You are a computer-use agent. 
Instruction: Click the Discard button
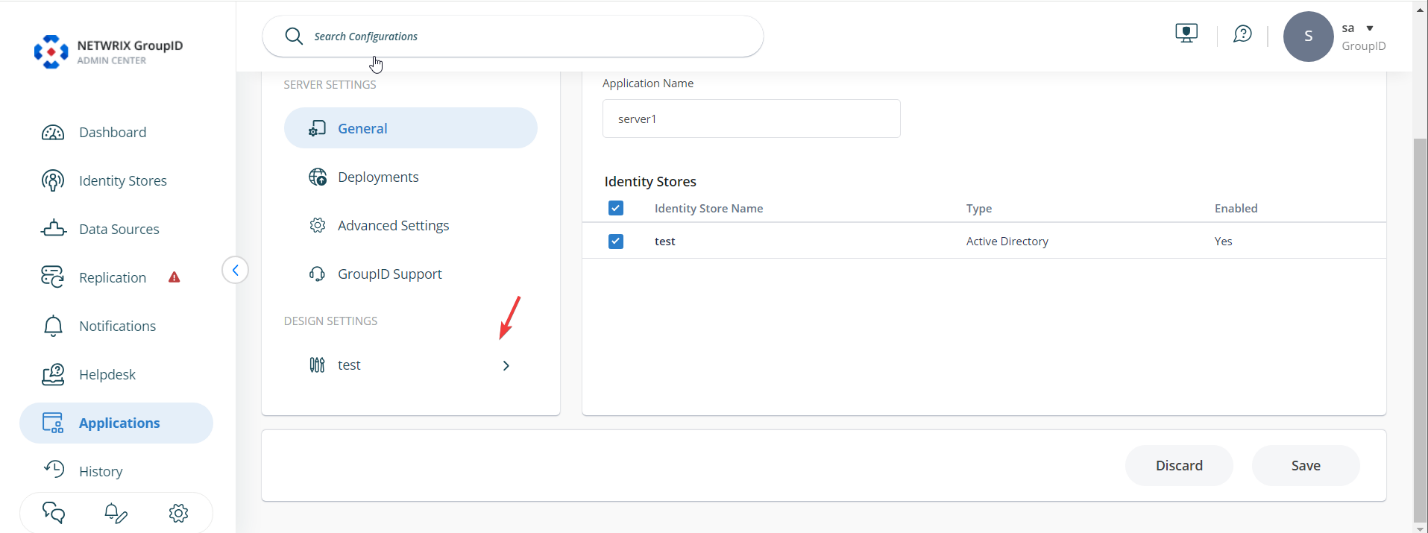[1179, 465]
